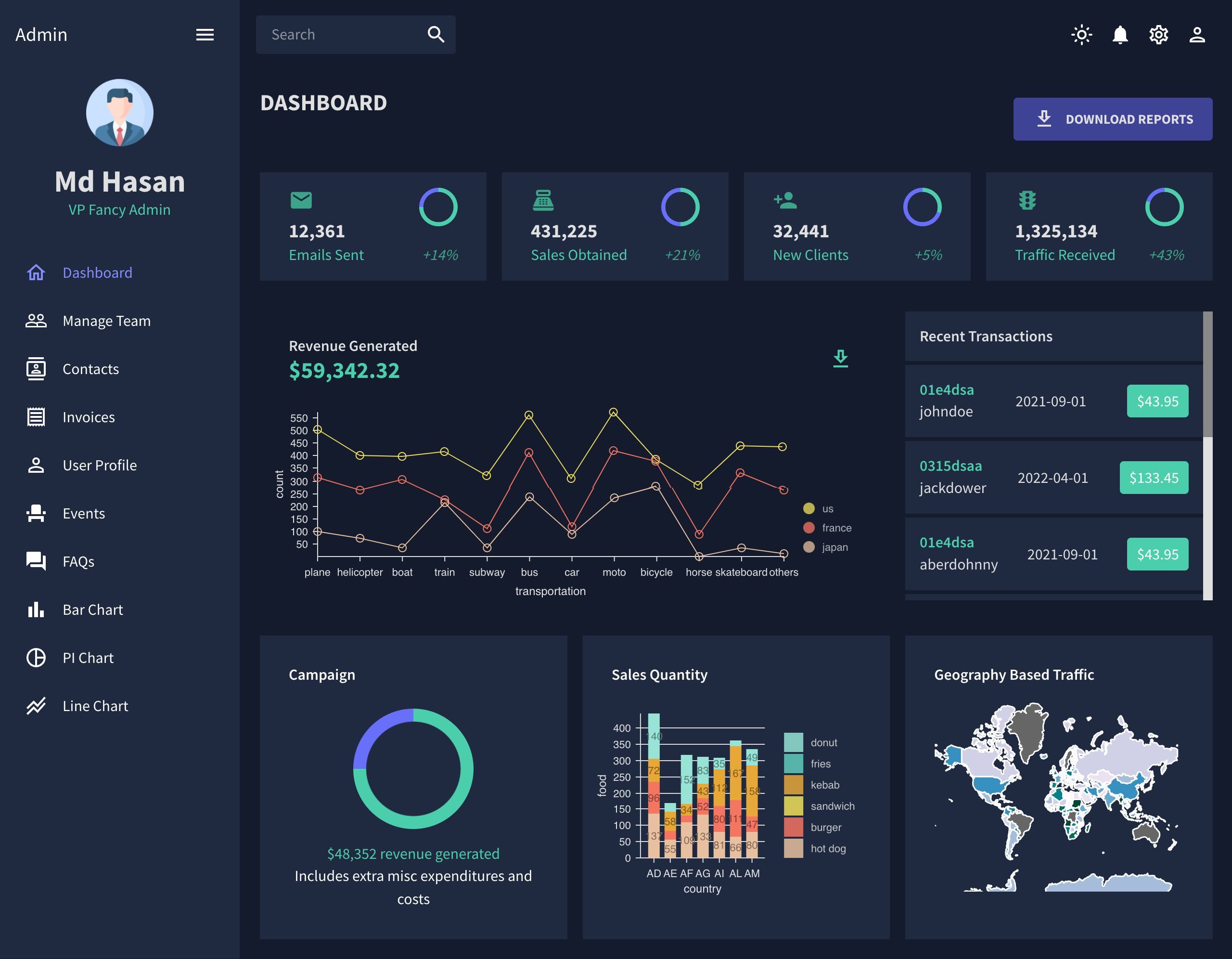Open Manage Team in sidebar
1232x959 pixels.
[x=106, y=321]
